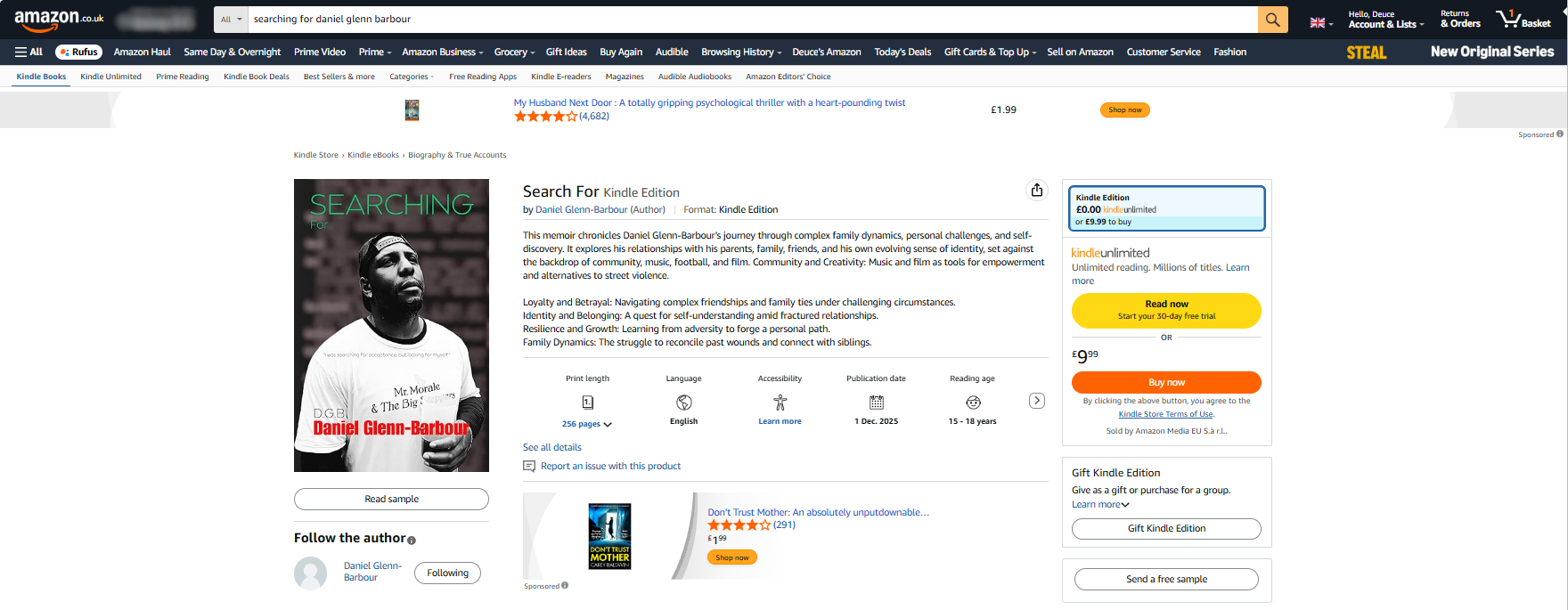The width and height of the screenshot is (1568, 610).
Task: Click the search text input field
Action: coord(753,20)
